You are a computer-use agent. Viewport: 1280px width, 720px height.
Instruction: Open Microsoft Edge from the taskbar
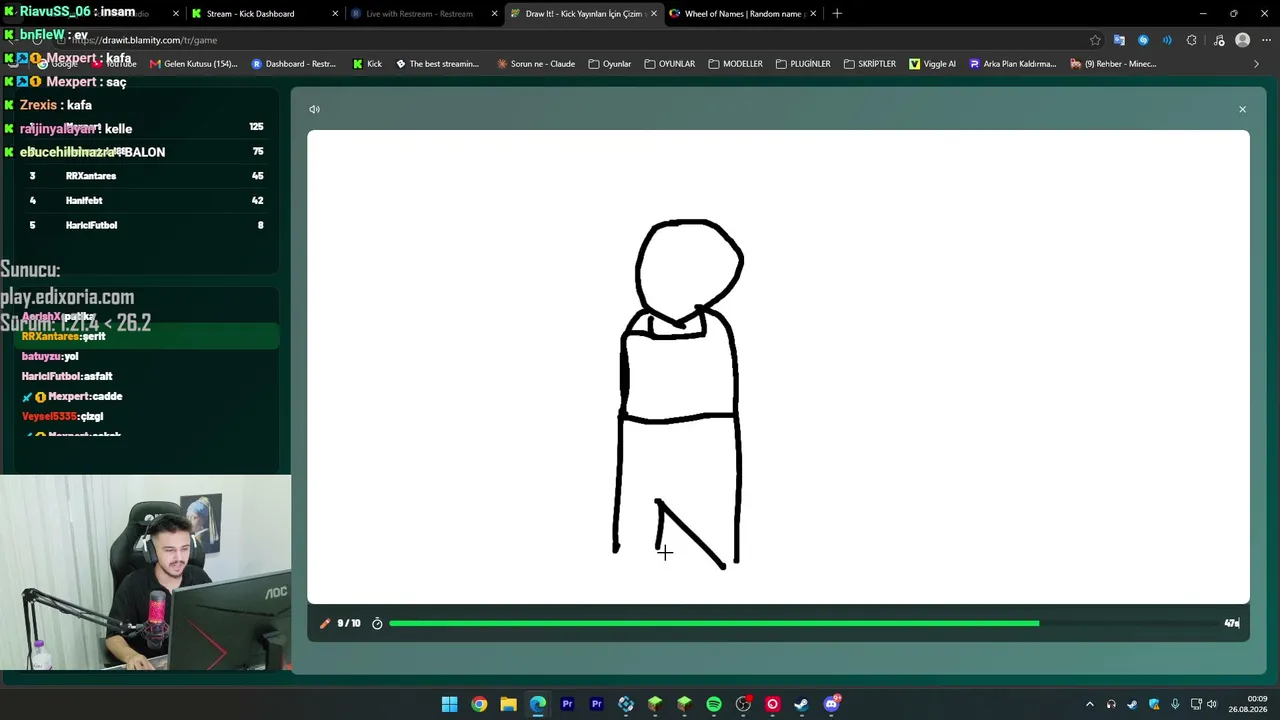click(x=538, y=704)
